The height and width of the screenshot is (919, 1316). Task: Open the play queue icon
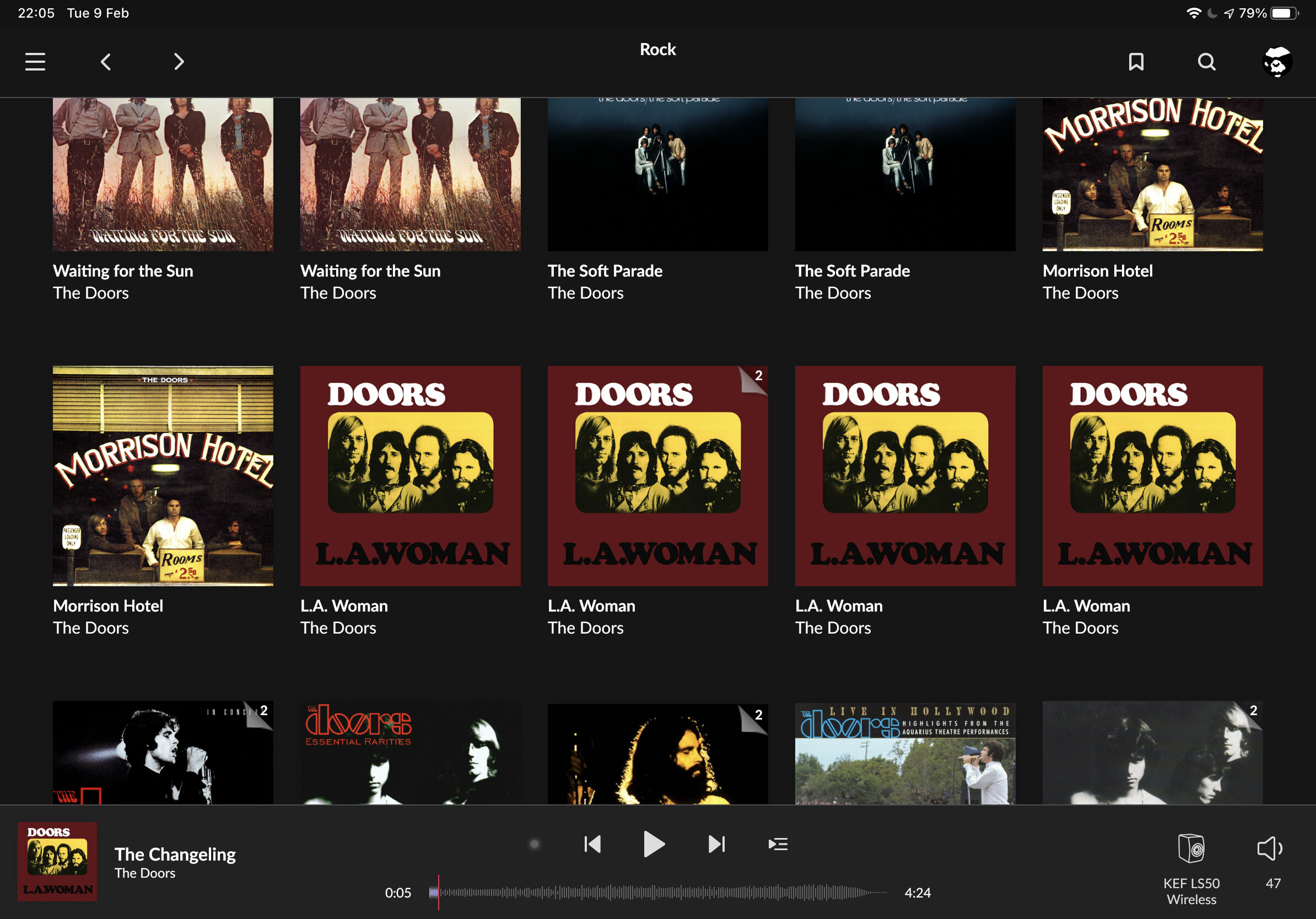tap(778, 844)
